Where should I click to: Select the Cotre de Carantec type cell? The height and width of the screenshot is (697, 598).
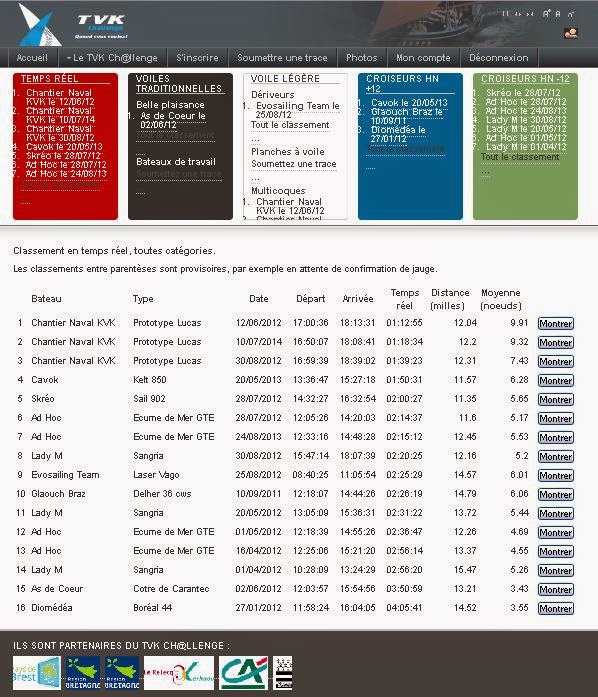point(171,589)
